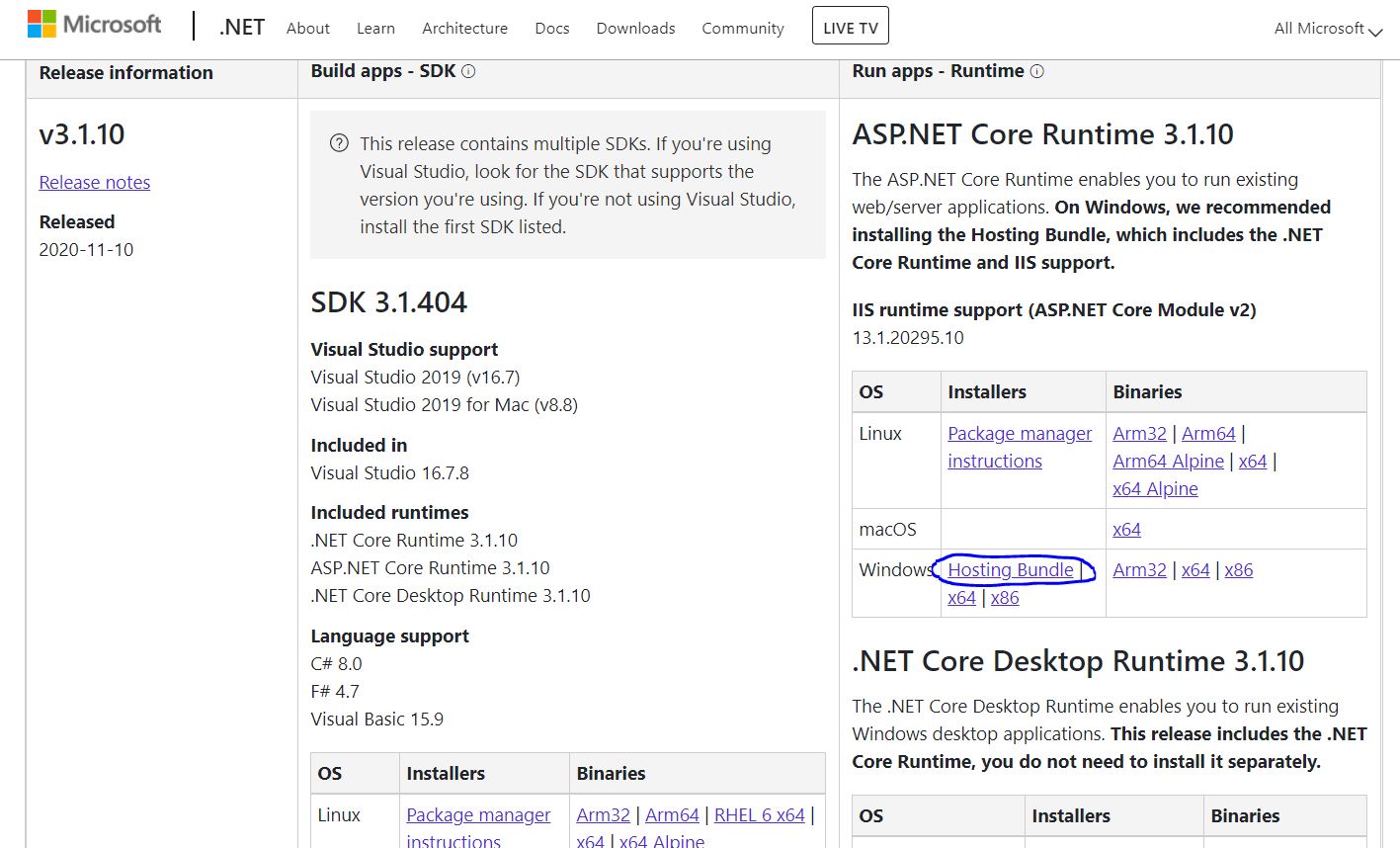This screenshot has width=1400, height=848.
Task: Click IIS runtime support (ASP.NET Core Module v2) label
Action: tap(1054, 310)
